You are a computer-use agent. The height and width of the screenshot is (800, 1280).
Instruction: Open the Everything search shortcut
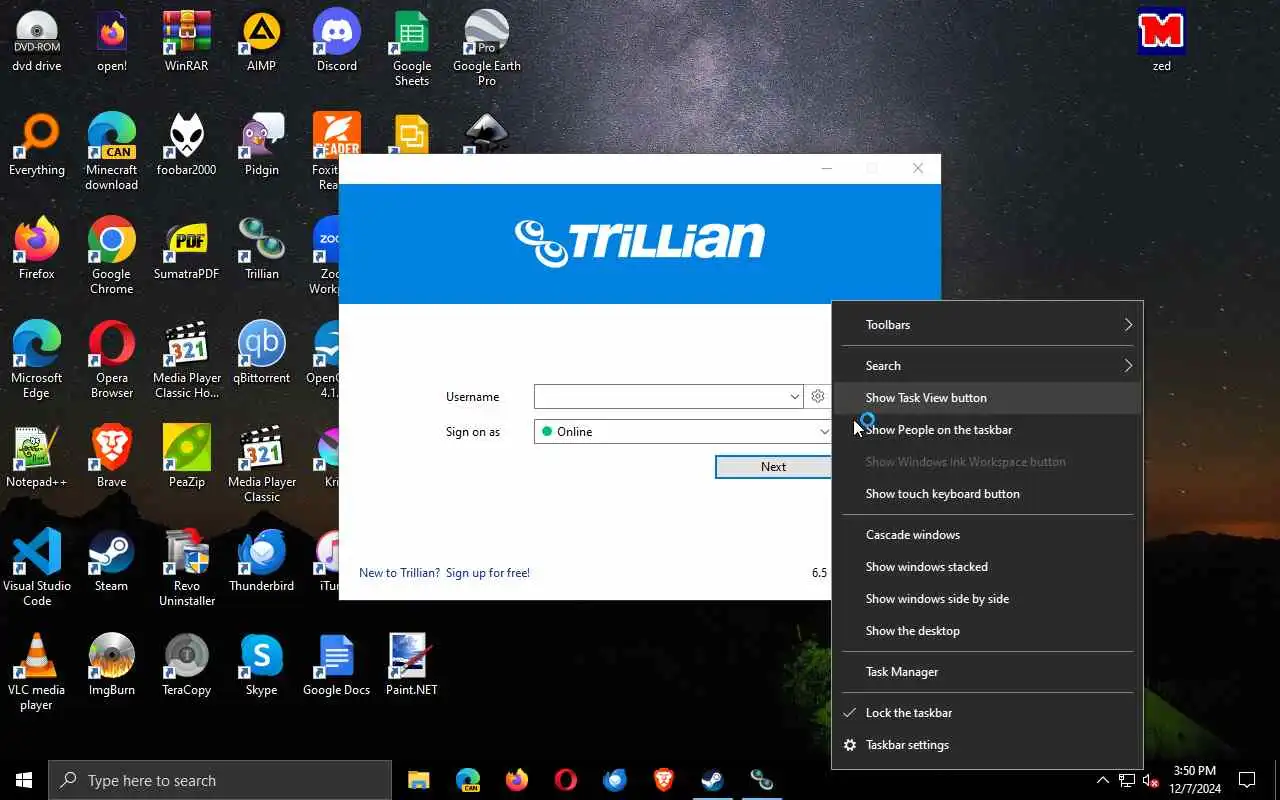click(37, 145)
